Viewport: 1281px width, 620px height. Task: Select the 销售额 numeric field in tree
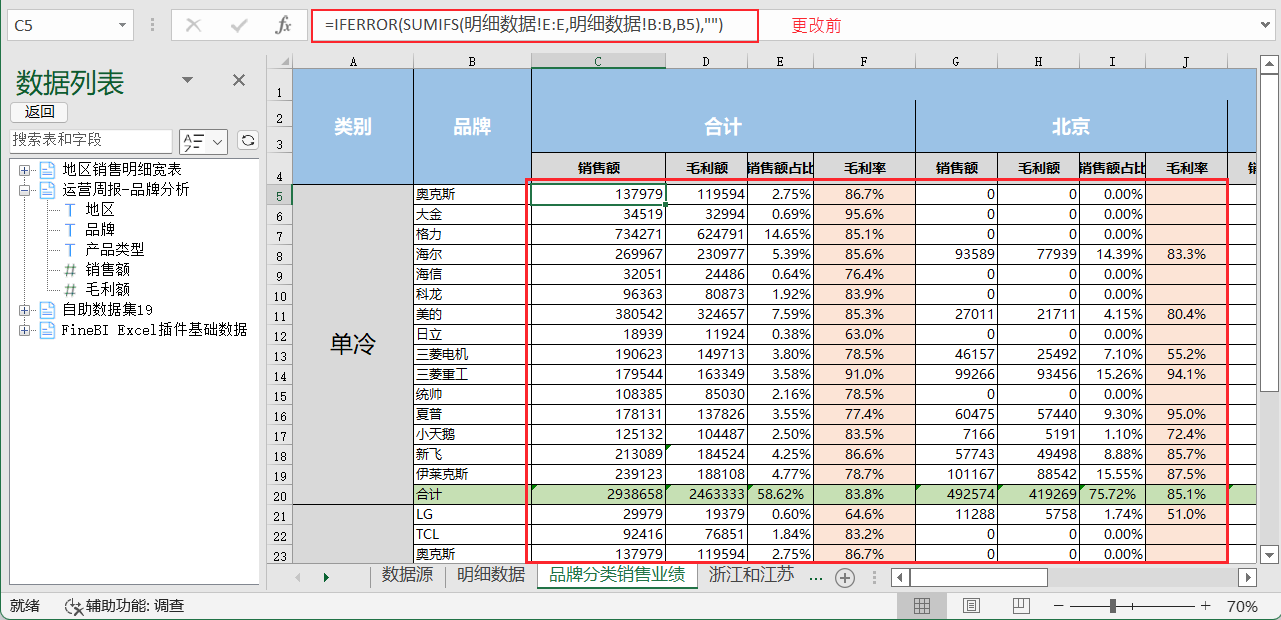tap(107, 269)
